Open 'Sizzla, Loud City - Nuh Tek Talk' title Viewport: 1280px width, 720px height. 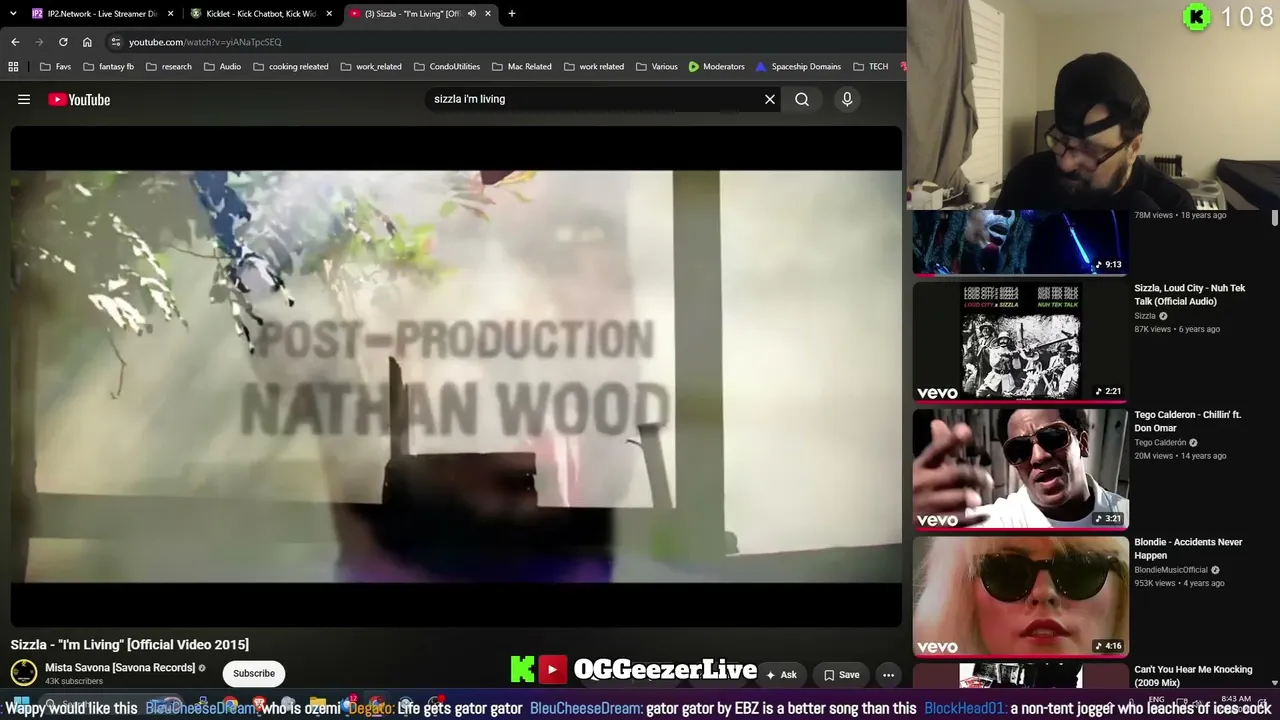click(1190, 294)
